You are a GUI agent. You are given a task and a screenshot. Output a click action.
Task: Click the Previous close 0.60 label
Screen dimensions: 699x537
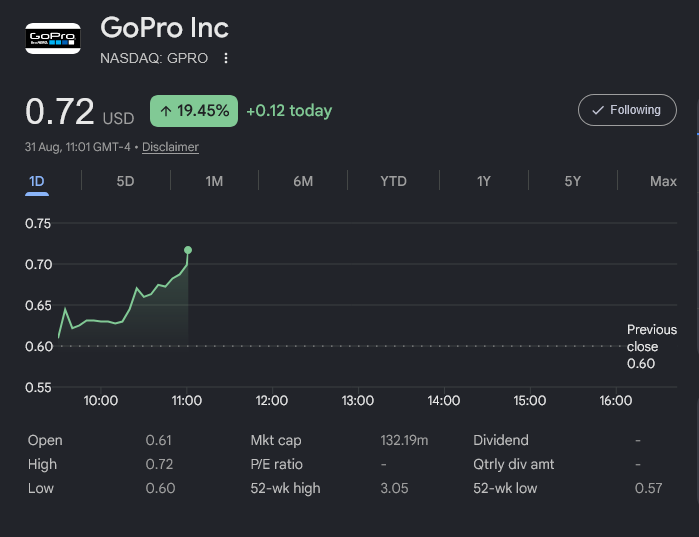(652, 347)
